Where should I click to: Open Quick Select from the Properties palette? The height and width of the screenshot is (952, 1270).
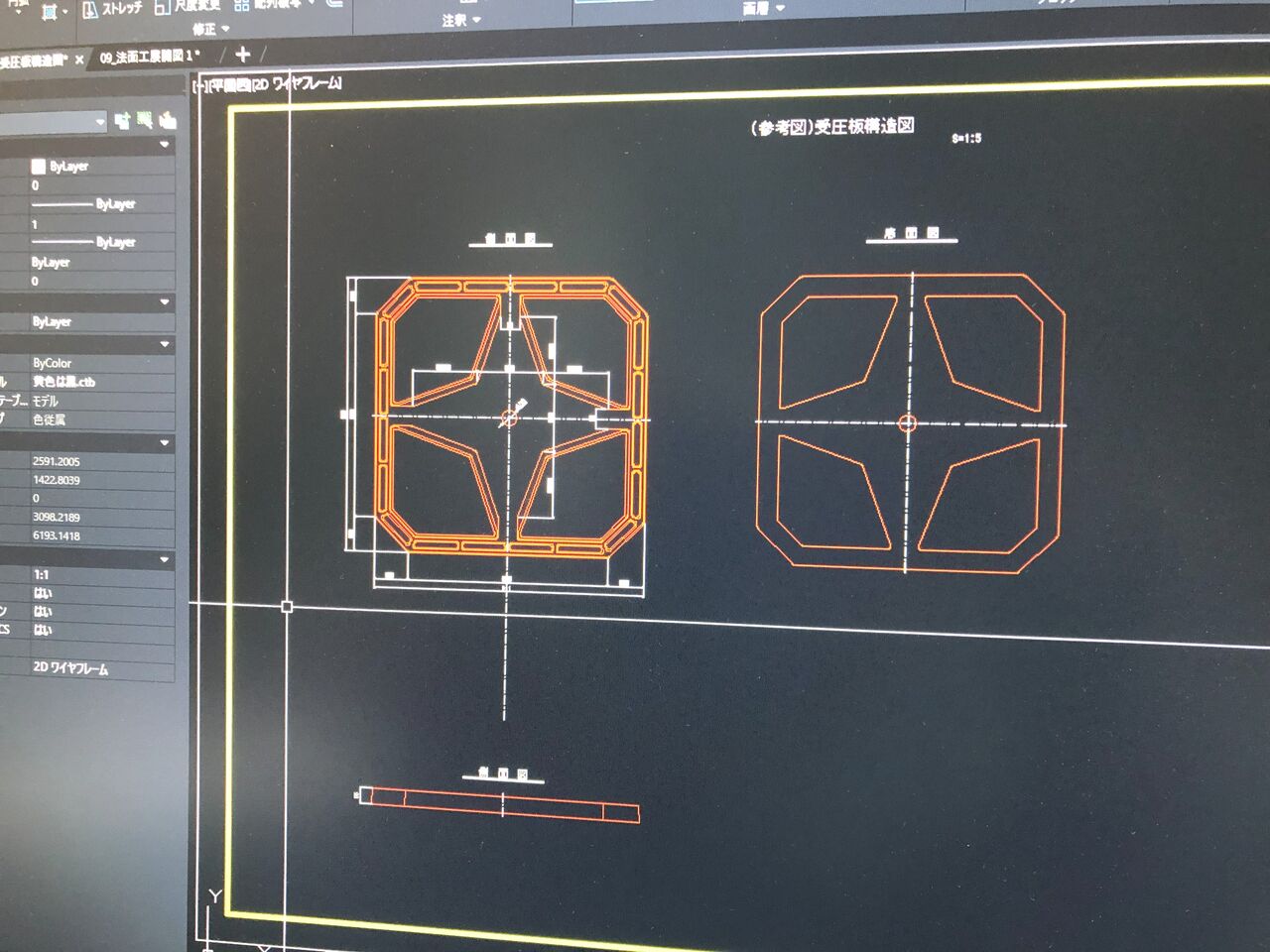click(x=167, y=120)
